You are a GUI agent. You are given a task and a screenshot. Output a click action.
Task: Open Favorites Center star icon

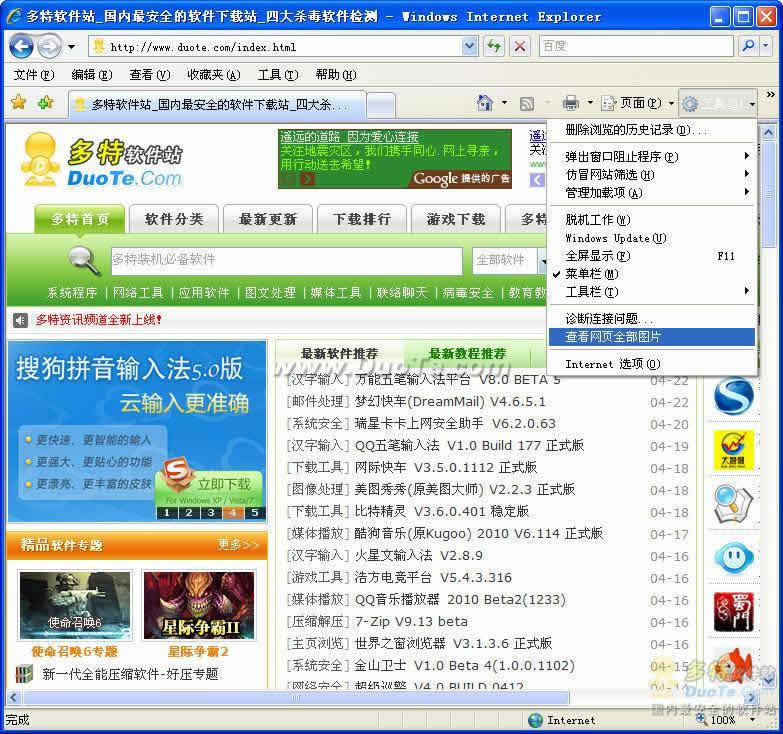click(x=18, y=103)
